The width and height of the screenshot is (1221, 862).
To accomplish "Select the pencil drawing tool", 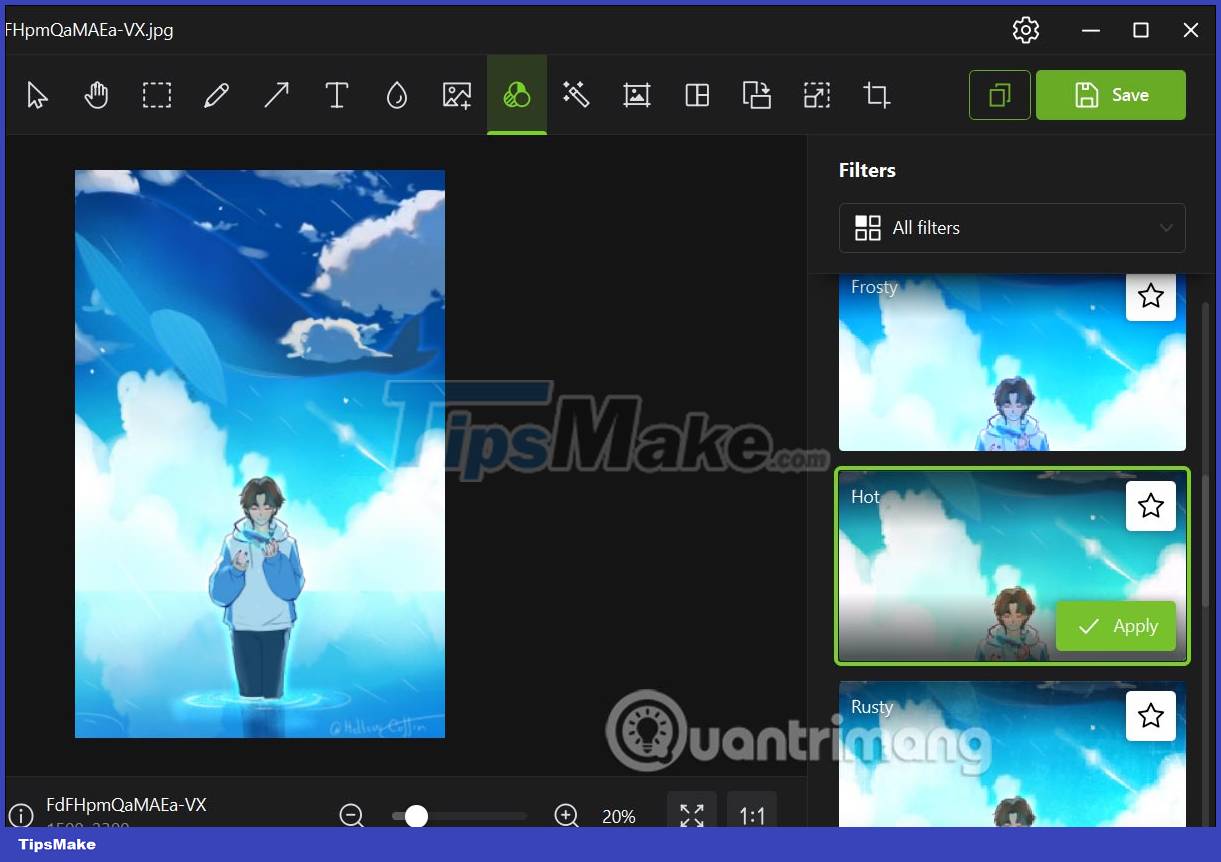I will coord(216,94).
